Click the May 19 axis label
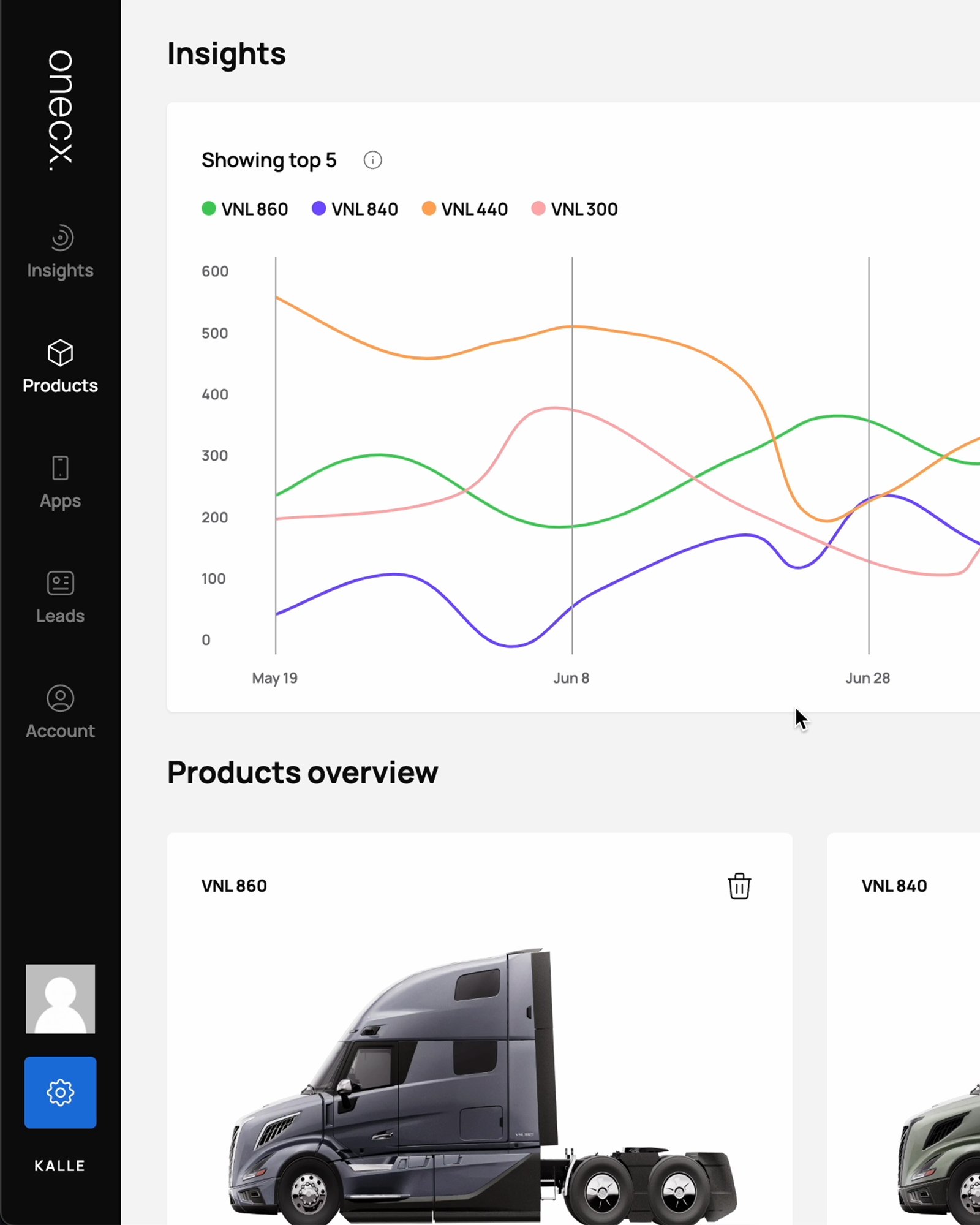 pyautogui.click(x=275, y=678)
